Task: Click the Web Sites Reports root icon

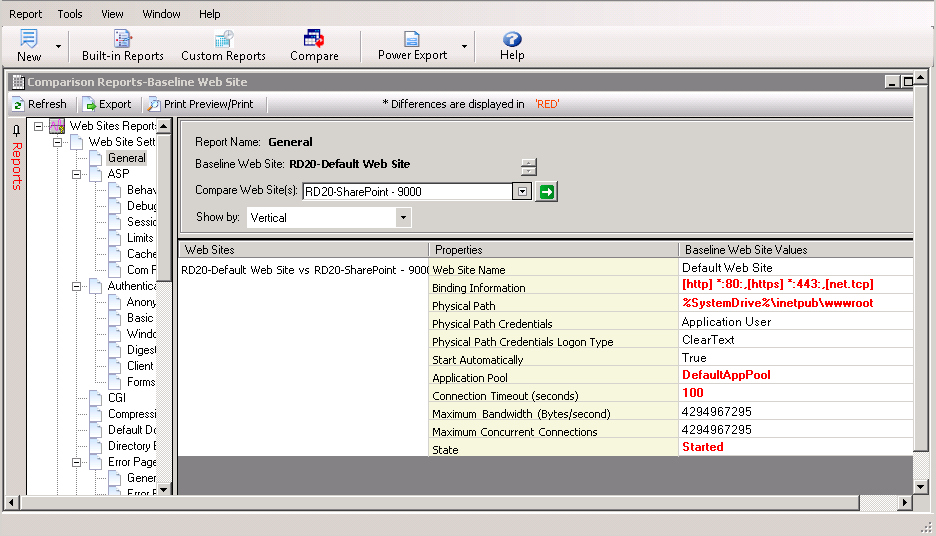Action: tap(57, 126)
